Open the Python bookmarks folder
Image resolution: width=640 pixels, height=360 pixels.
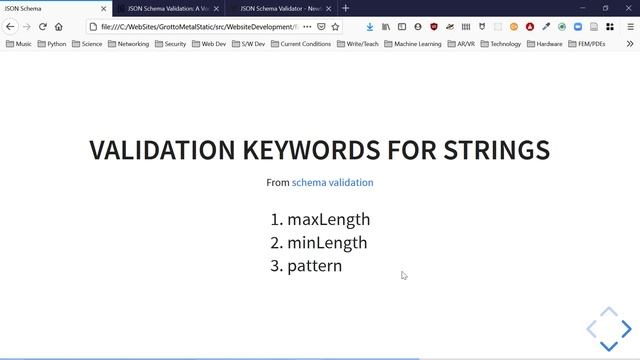point(52,44)
